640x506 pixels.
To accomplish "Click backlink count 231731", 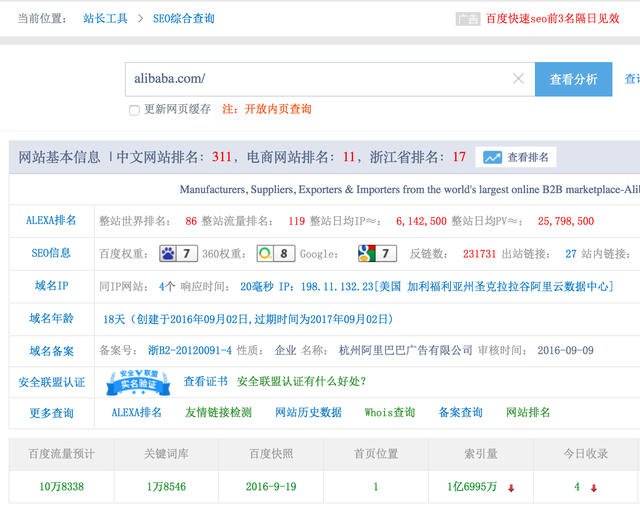I will [479, 254].
